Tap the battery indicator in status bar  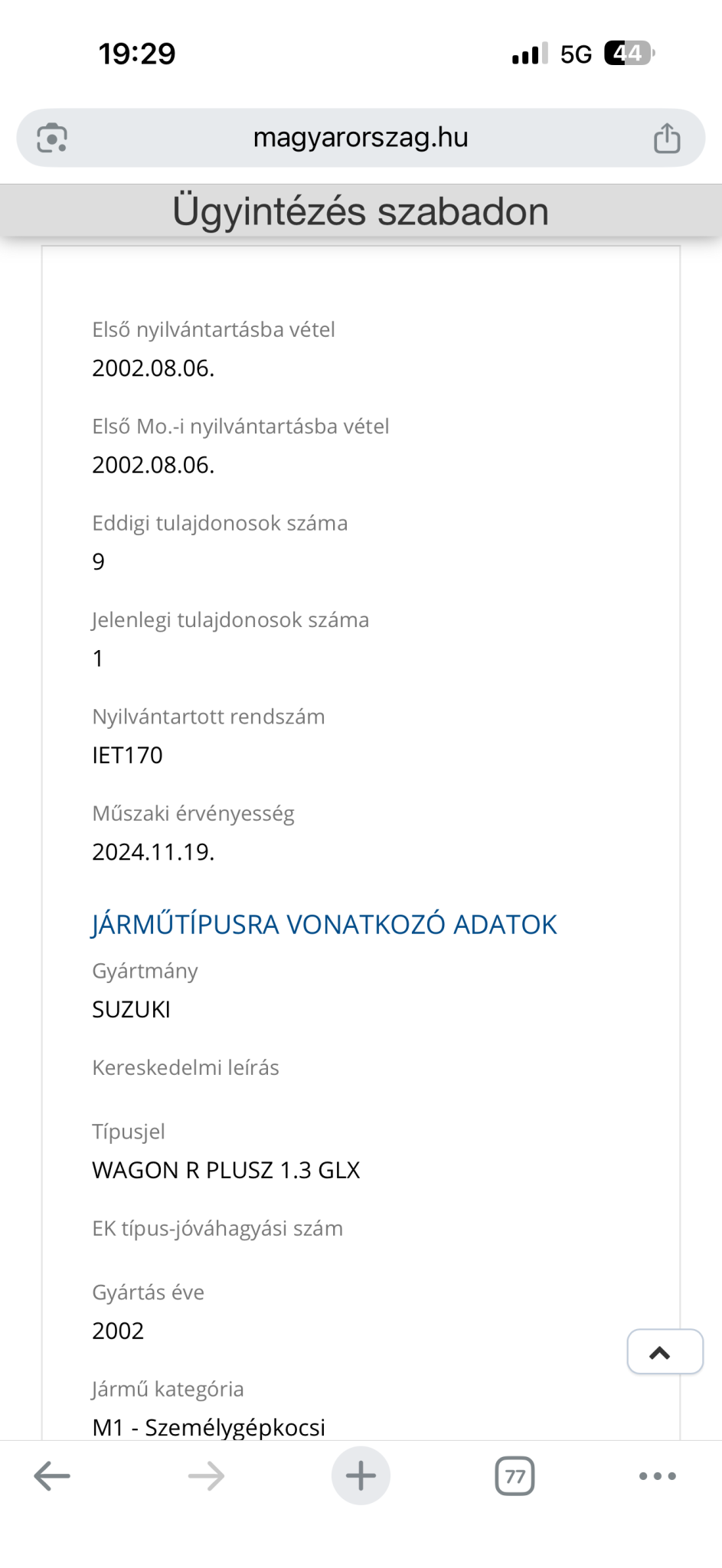(629, 54)
